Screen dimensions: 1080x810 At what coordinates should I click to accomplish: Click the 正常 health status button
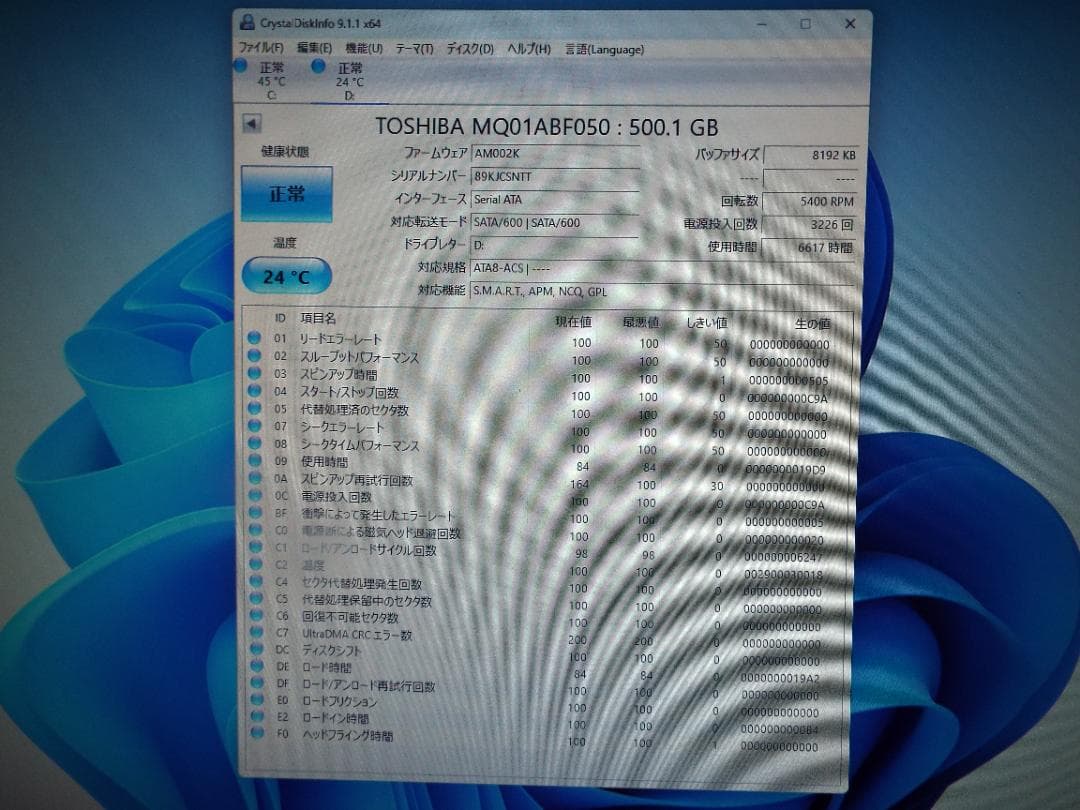[285, 193]
